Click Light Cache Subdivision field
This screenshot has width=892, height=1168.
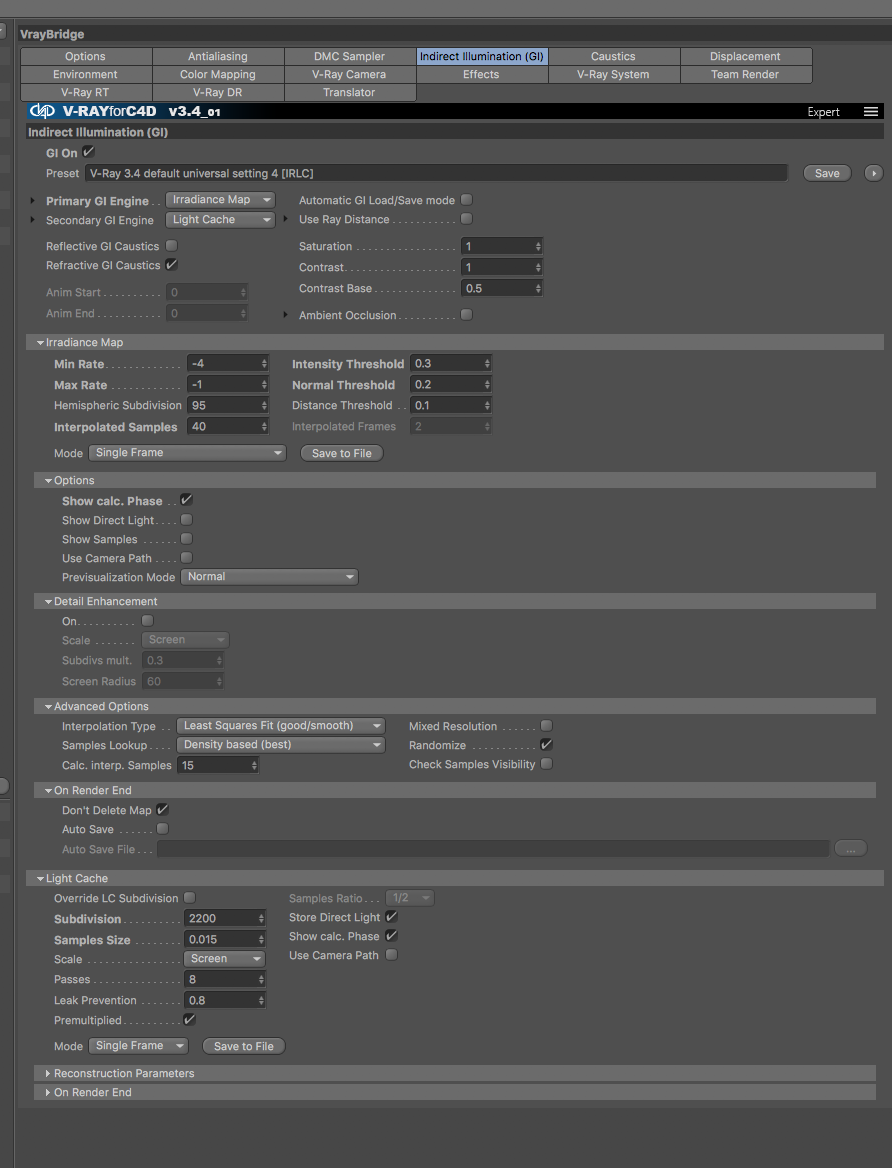point(221,918)
